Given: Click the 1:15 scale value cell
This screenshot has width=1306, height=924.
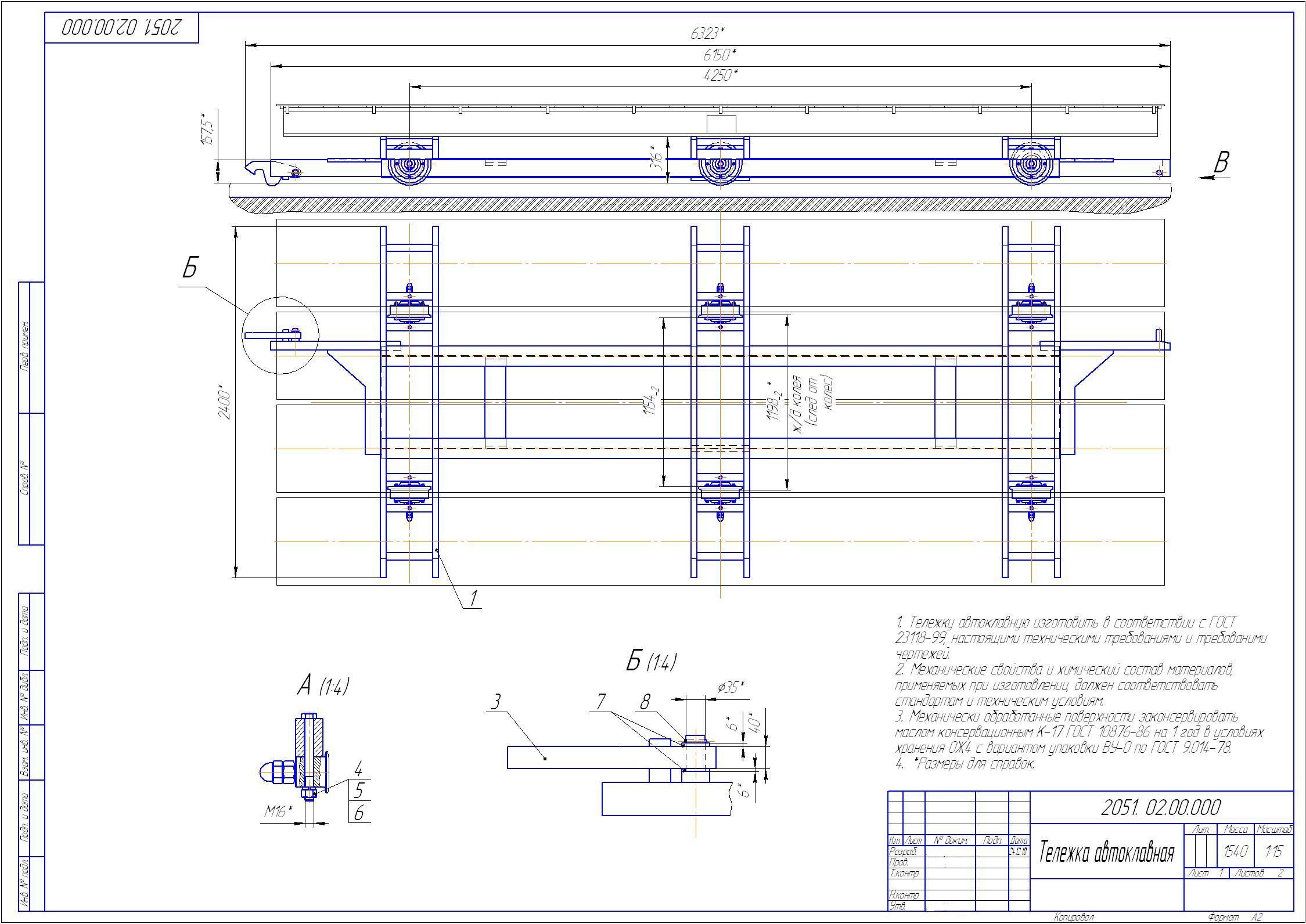Looking at the screenshot, I should point(1273,851).
